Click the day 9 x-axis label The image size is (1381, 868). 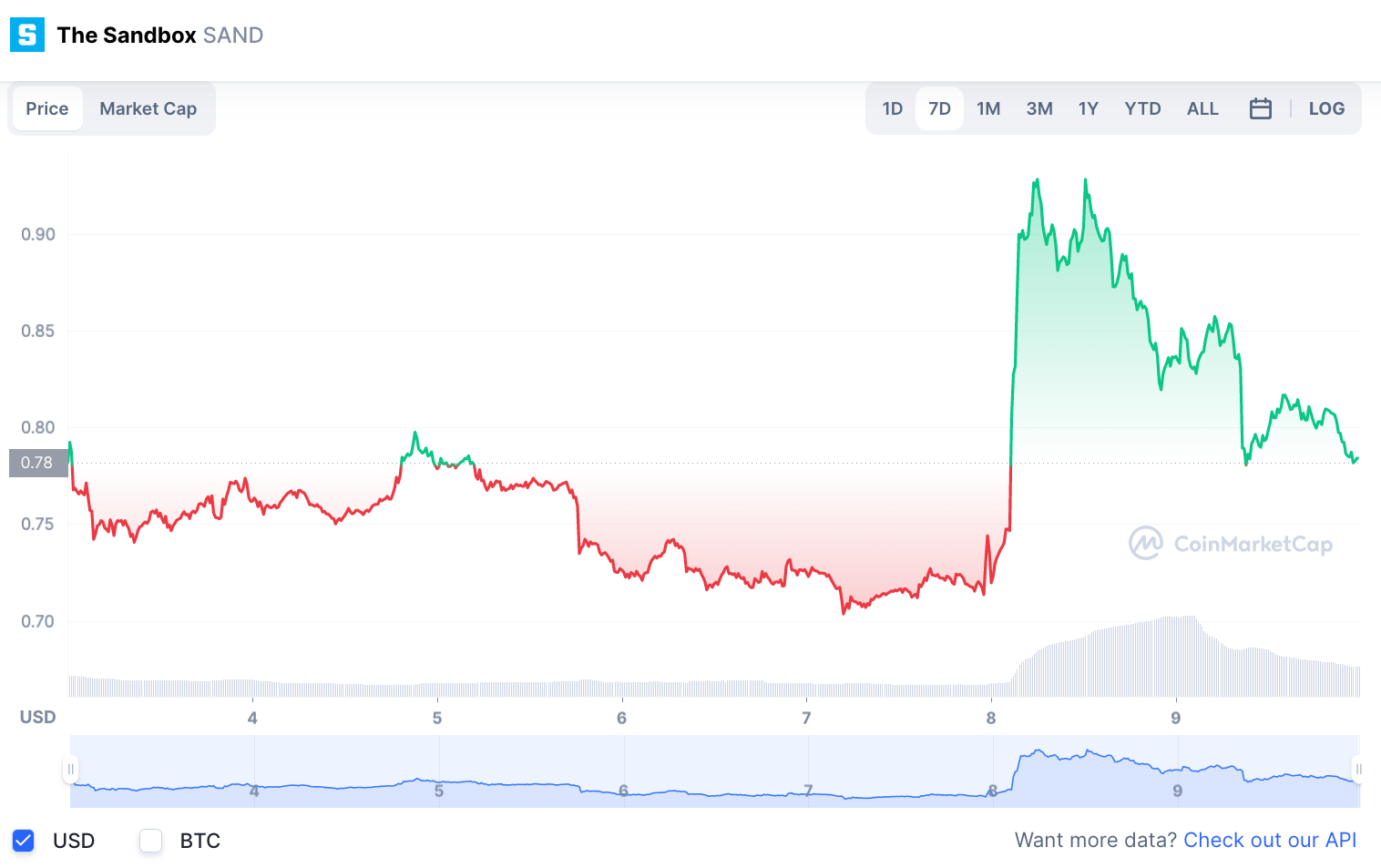click(1176, 718)
